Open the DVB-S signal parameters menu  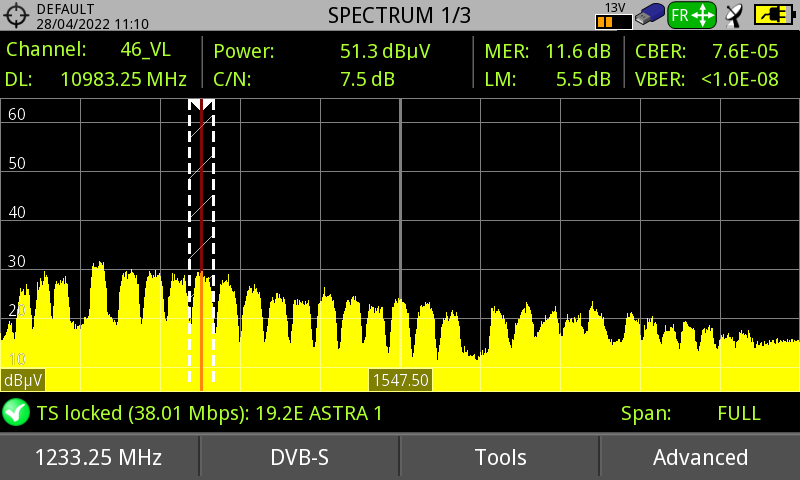pos(300,457)
